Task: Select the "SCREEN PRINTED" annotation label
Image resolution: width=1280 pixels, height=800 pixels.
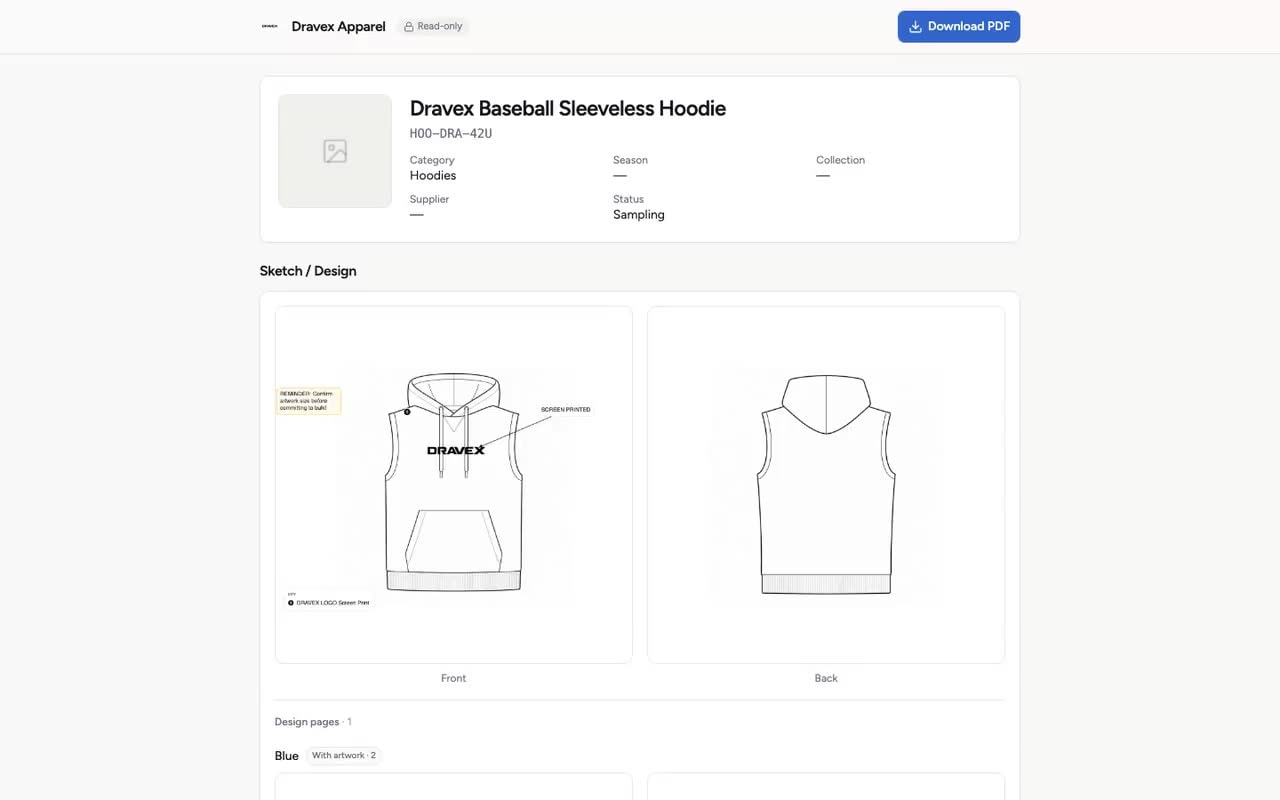Action: click(x=566, y=410)
